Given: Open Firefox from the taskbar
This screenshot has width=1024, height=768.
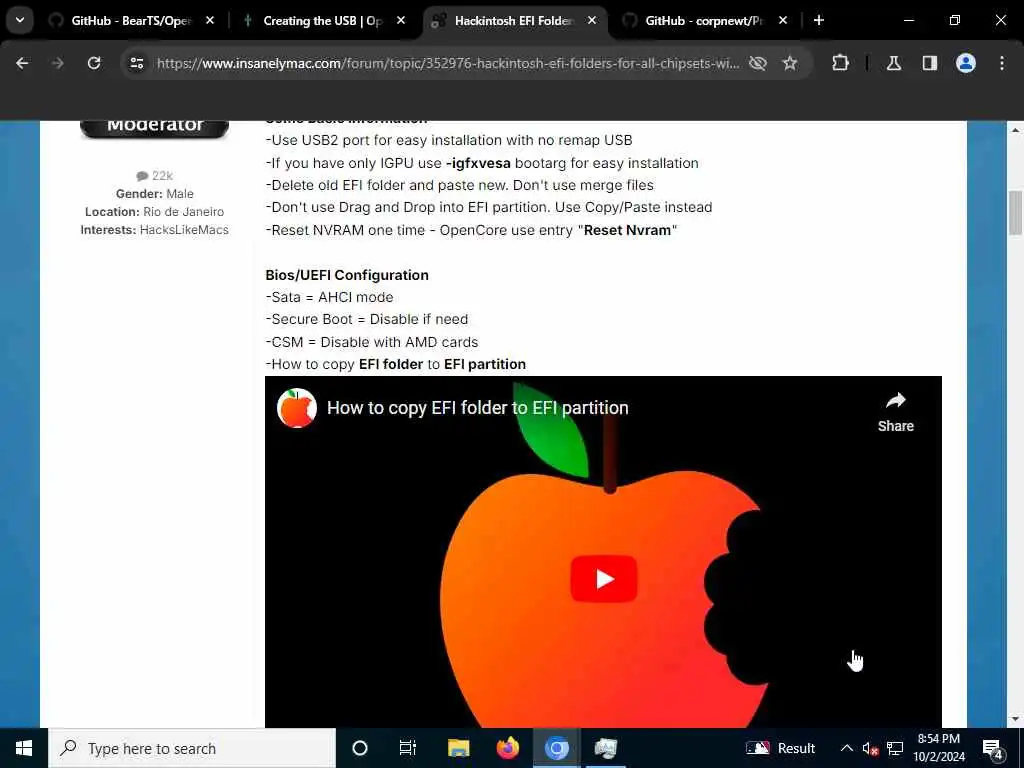Looking at the screenshot, I should click(507, 748).
